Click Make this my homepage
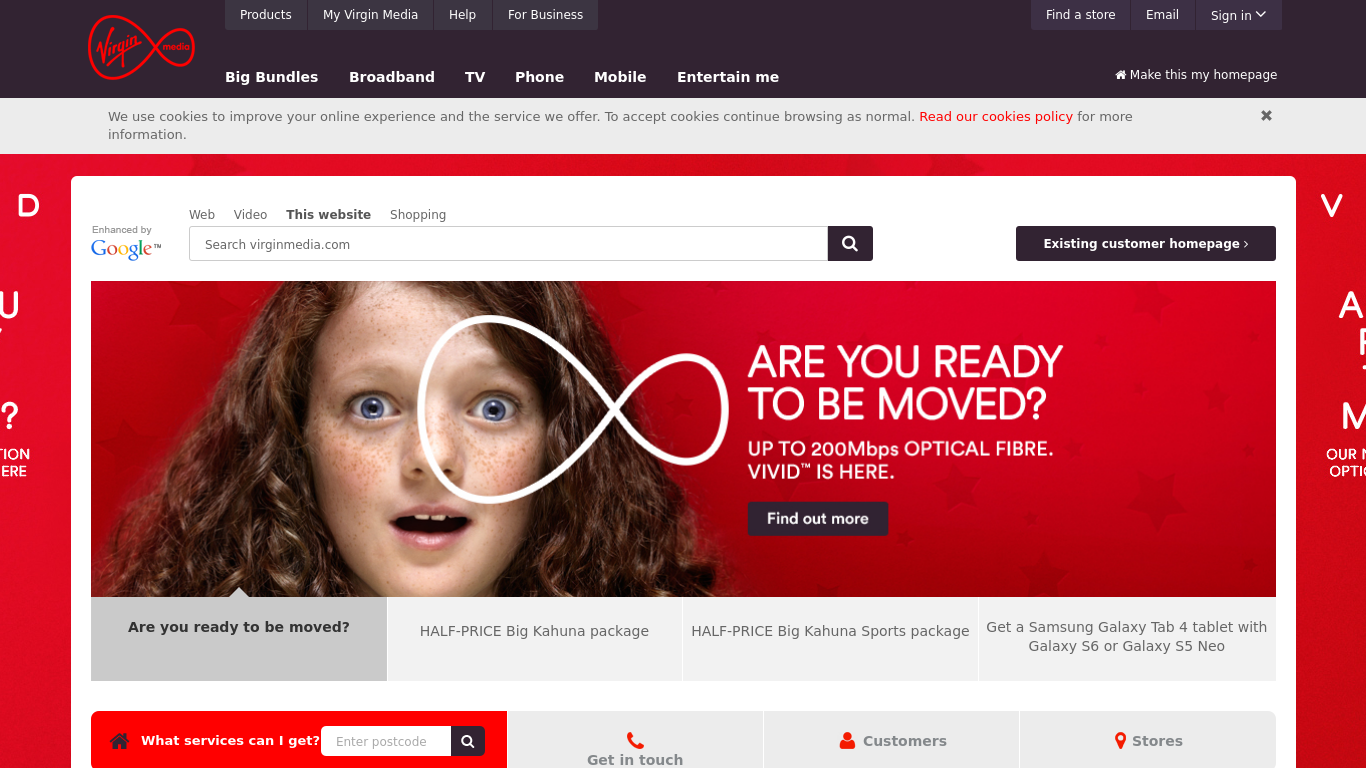This screenshot has width=1366, height=768. coord(1196,75)
